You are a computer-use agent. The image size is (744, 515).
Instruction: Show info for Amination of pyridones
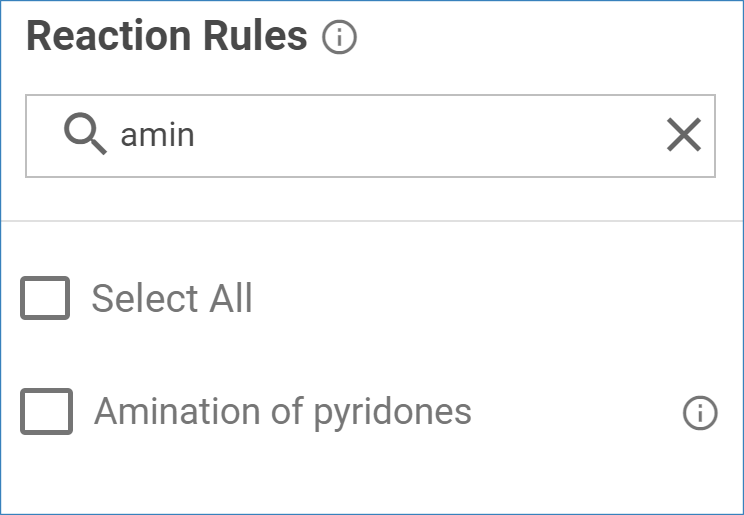point(700,412)
